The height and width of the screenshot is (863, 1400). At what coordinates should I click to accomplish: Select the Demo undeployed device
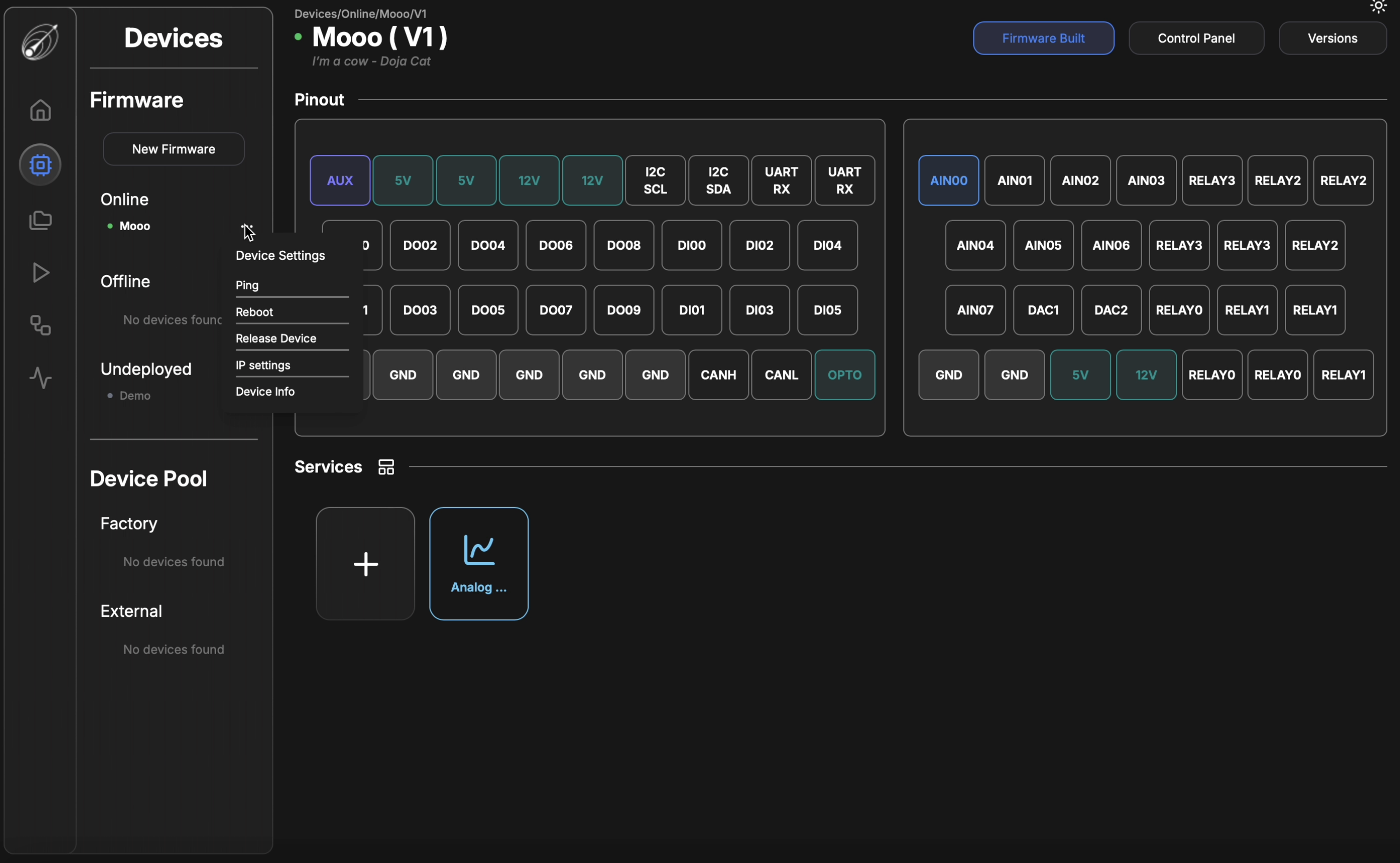[x=135, y=396]
